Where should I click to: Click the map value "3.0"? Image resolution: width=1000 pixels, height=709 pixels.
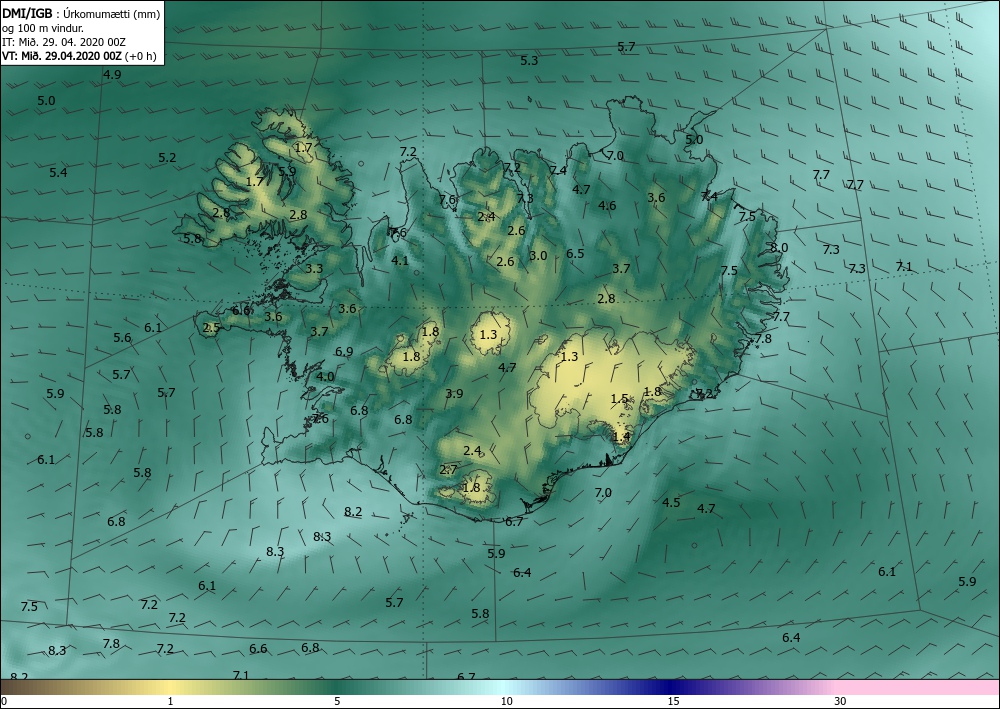click(538, 256)
